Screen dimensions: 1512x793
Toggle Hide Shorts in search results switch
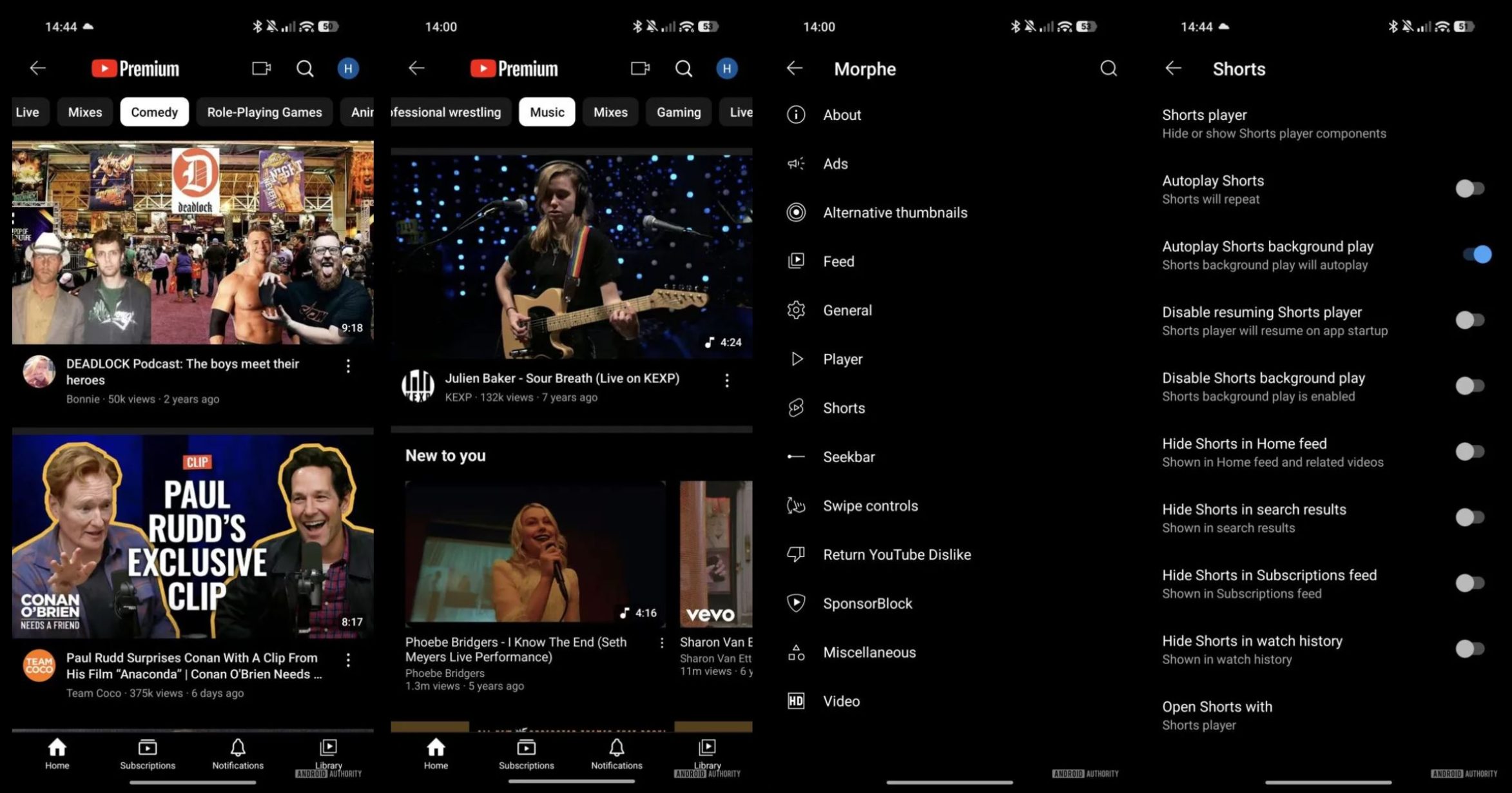point(1469,517)
